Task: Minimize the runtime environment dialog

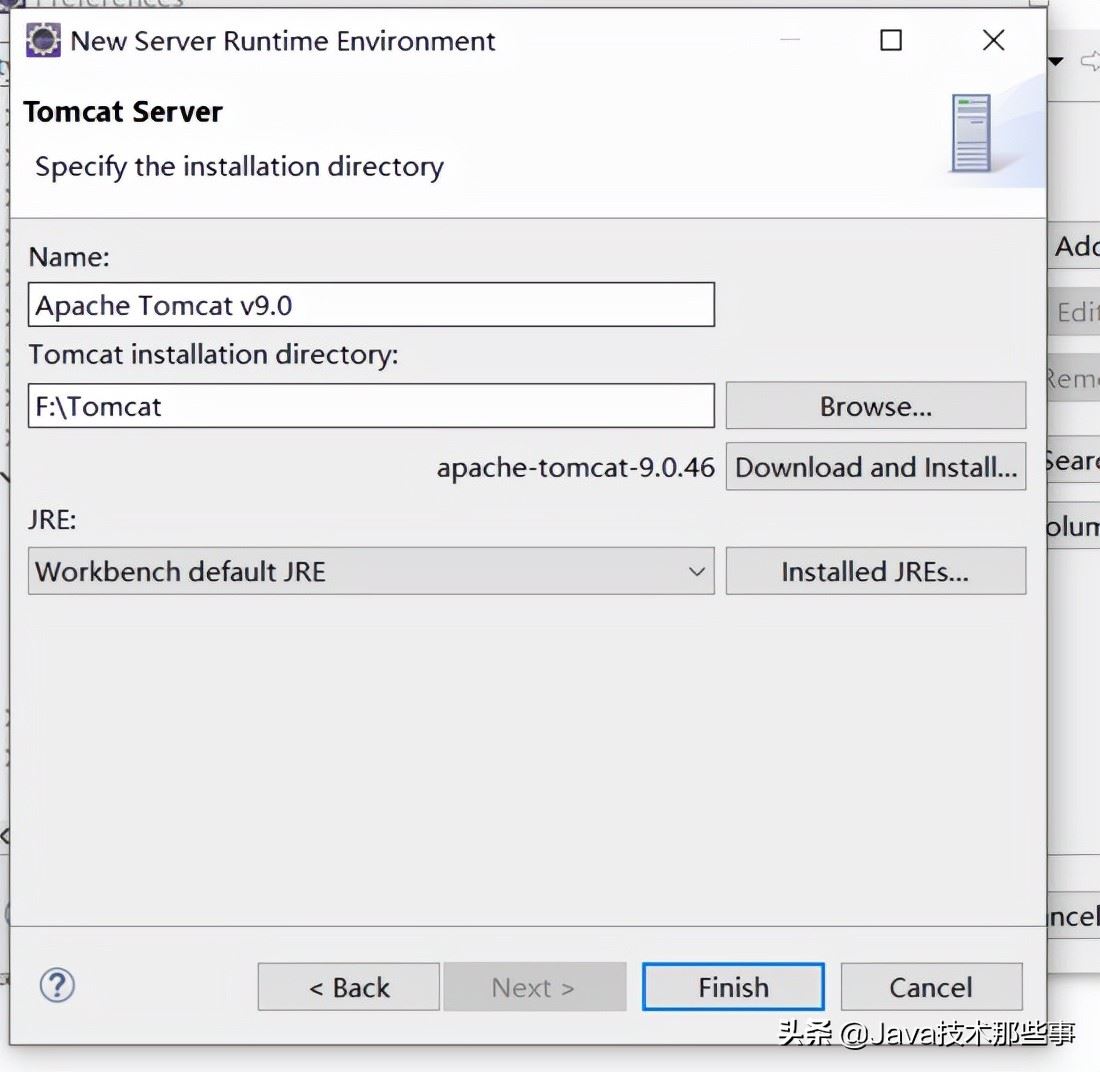Action: [x=790, y=40]
